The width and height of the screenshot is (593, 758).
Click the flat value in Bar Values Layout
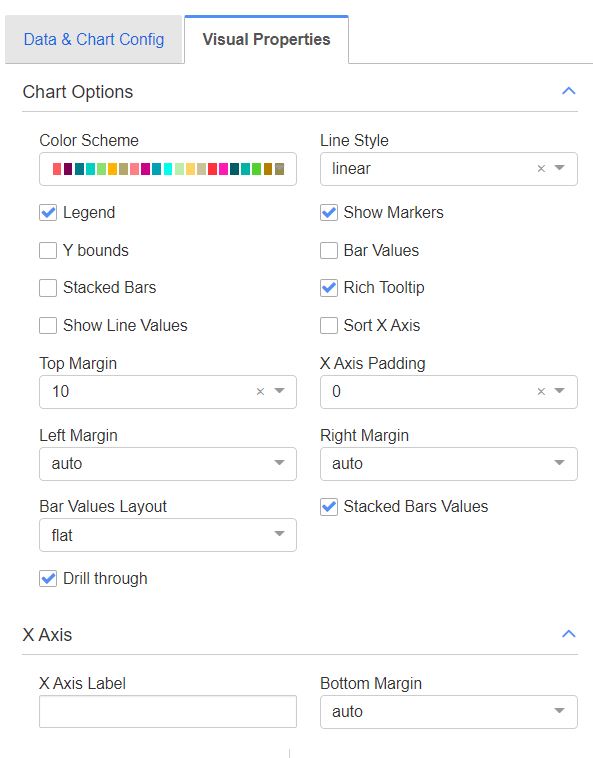coord(62,535)
